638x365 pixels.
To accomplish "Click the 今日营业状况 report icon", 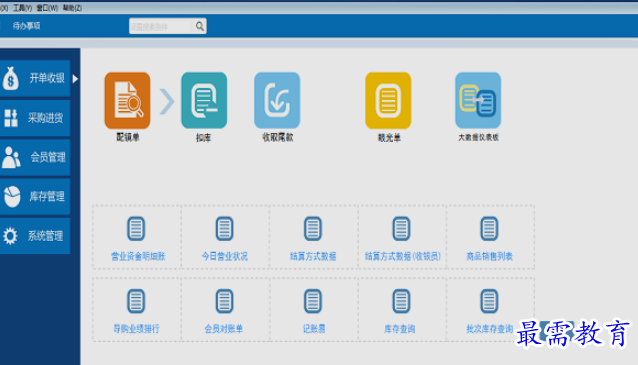I will click(224, 229).
